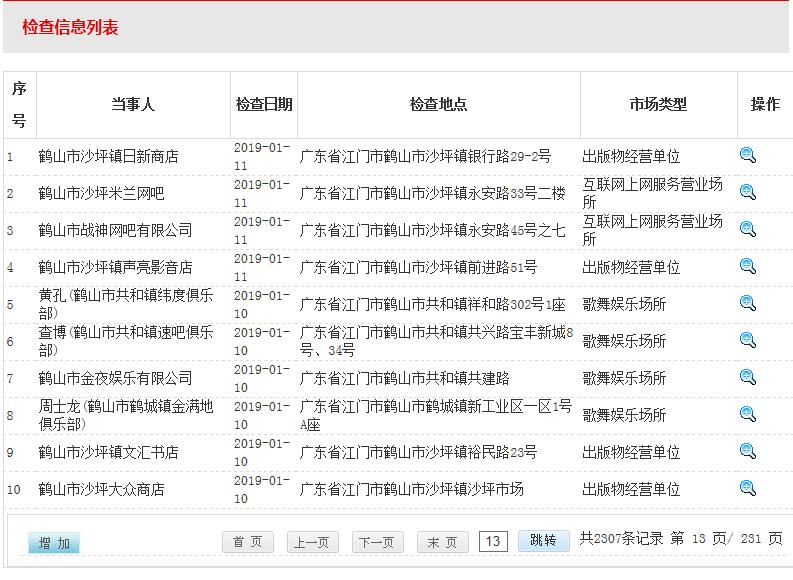This screenshot has width=793, height=580.
Task: Open magnifier icon for 鹤山市战神网吧有限公司
Action: 747,229
